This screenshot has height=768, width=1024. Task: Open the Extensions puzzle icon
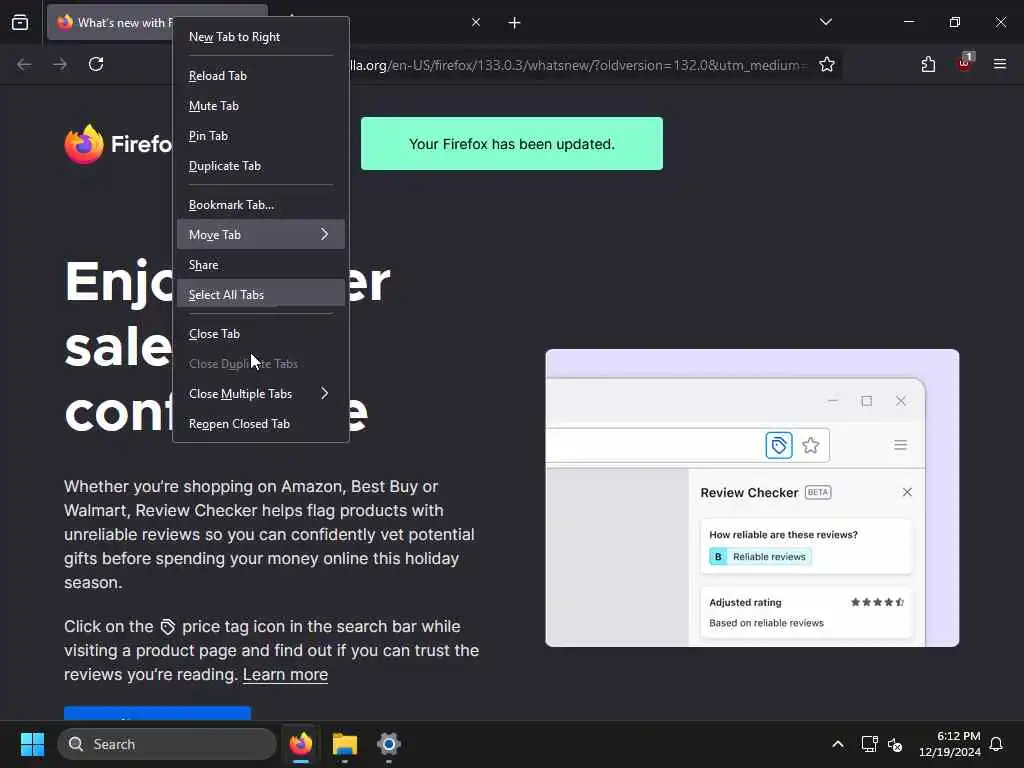click(x=928, y=64)
